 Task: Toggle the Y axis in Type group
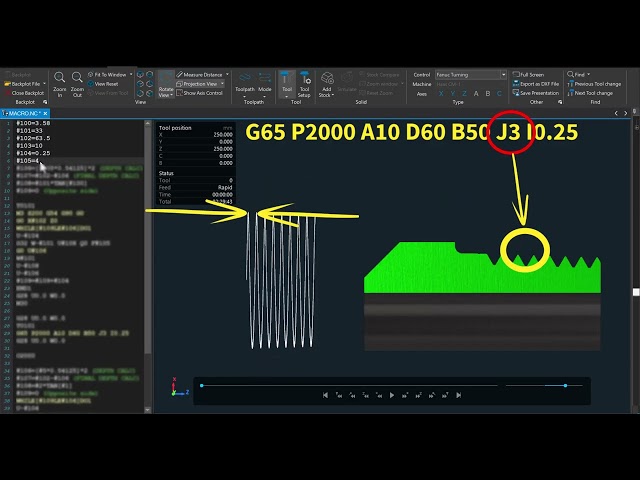point(453,94)
